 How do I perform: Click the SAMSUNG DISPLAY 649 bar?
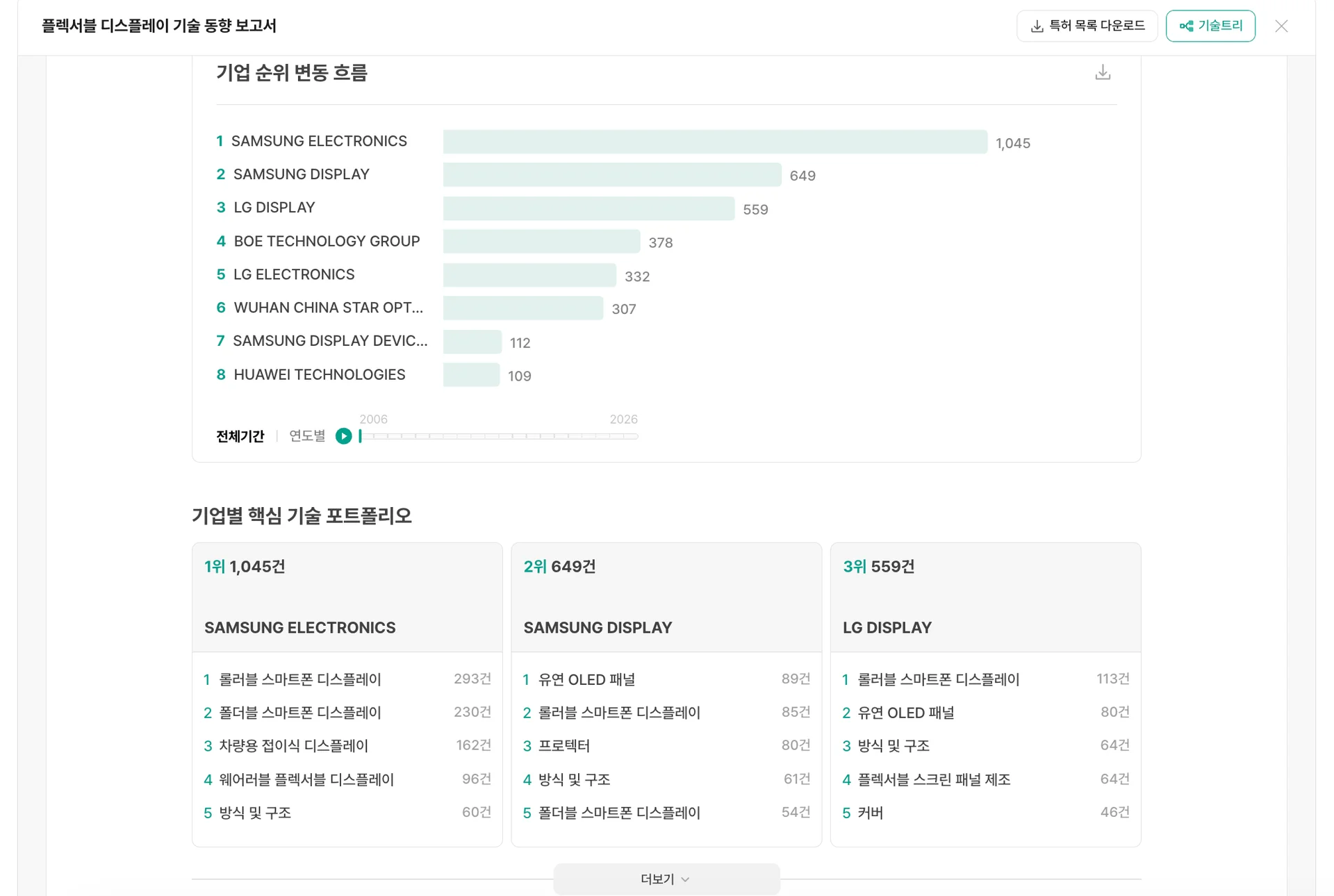click(611, 175)
